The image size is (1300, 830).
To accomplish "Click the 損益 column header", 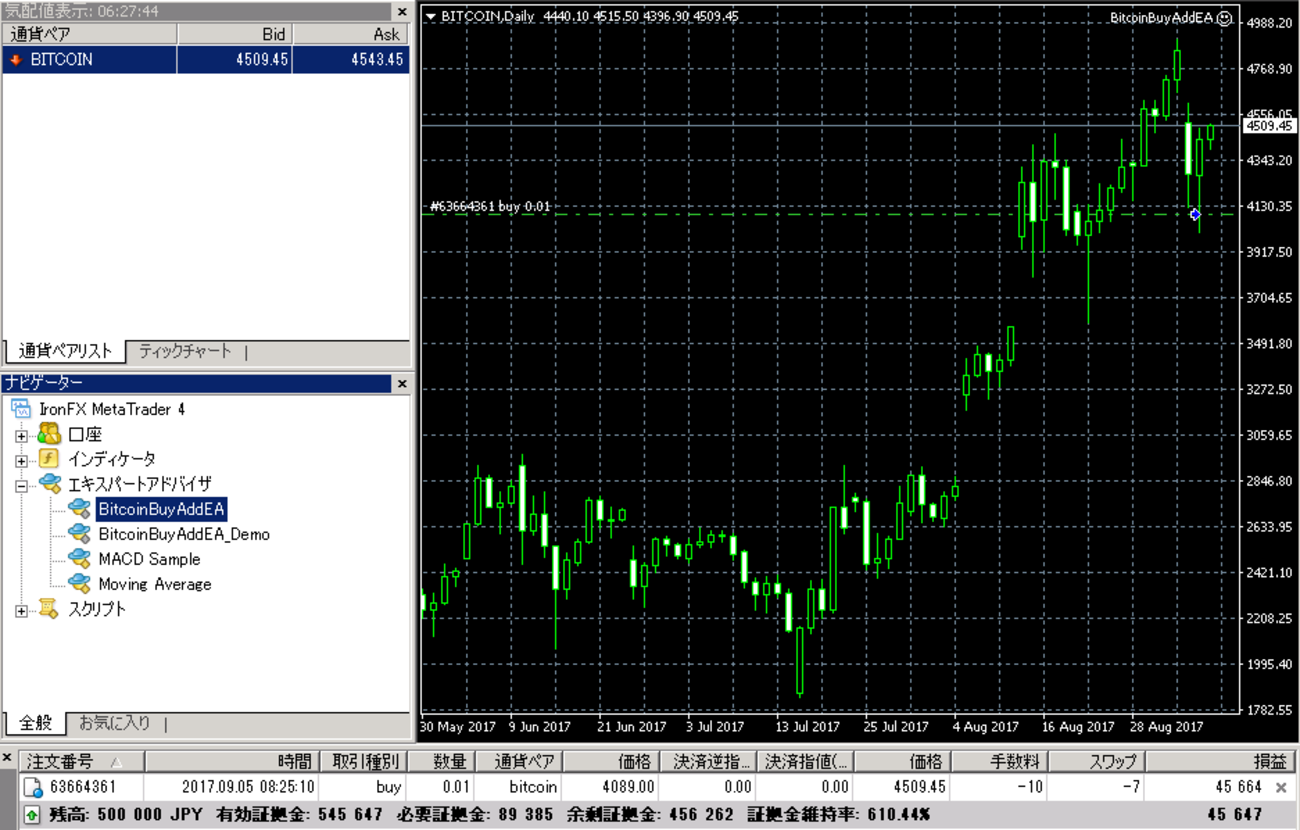I will tap(1220, 761).
